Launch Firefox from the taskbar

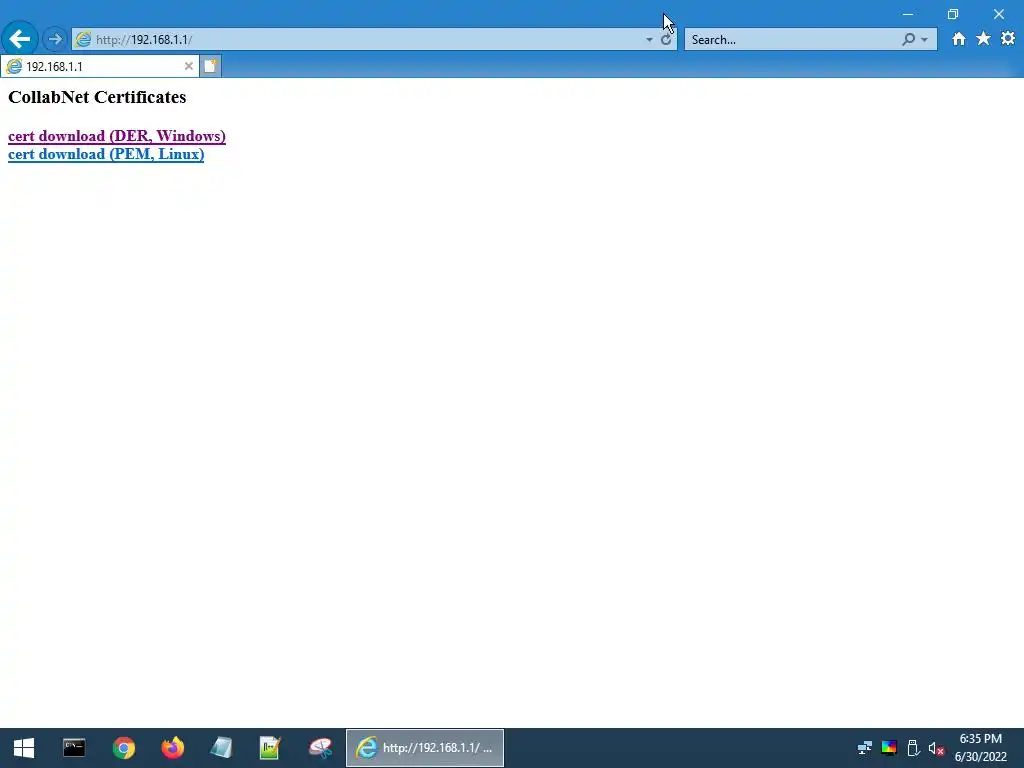(x=172, y=748)
